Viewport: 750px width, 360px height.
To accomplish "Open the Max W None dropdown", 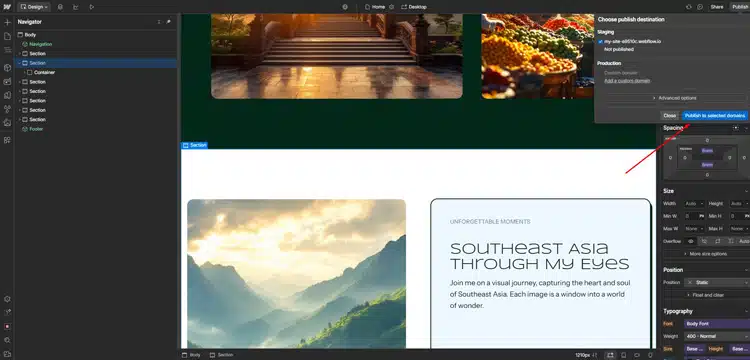I will (695, 229).
